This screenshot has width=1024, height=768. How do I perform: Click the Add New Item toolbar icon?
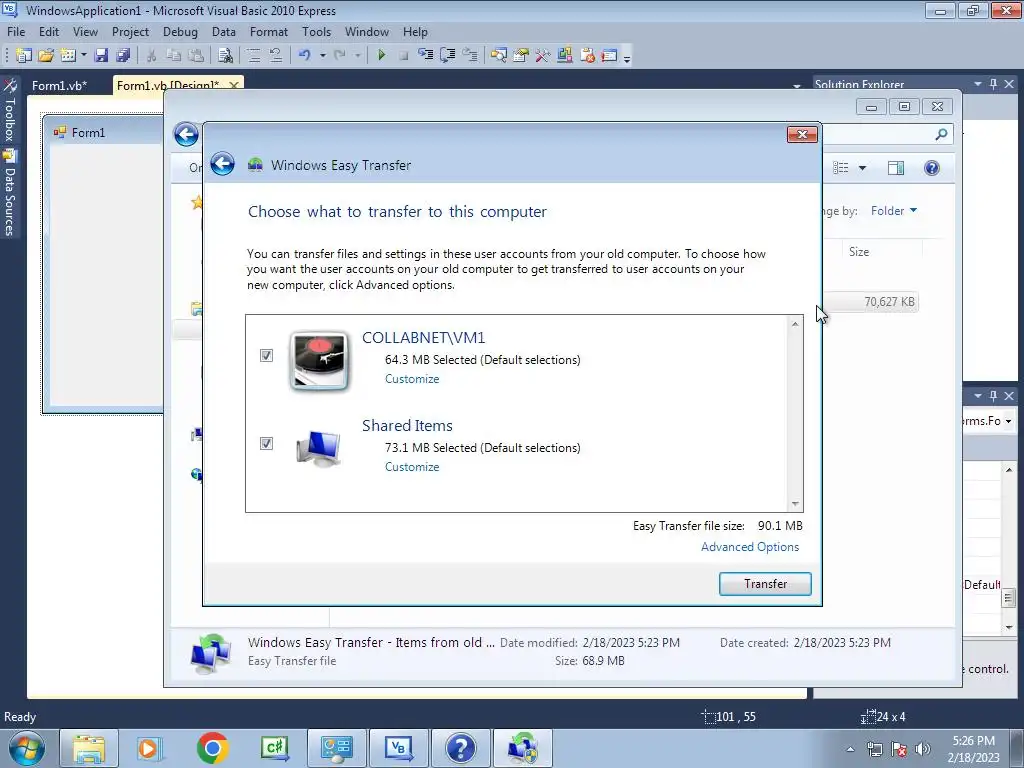pos(68,56)
